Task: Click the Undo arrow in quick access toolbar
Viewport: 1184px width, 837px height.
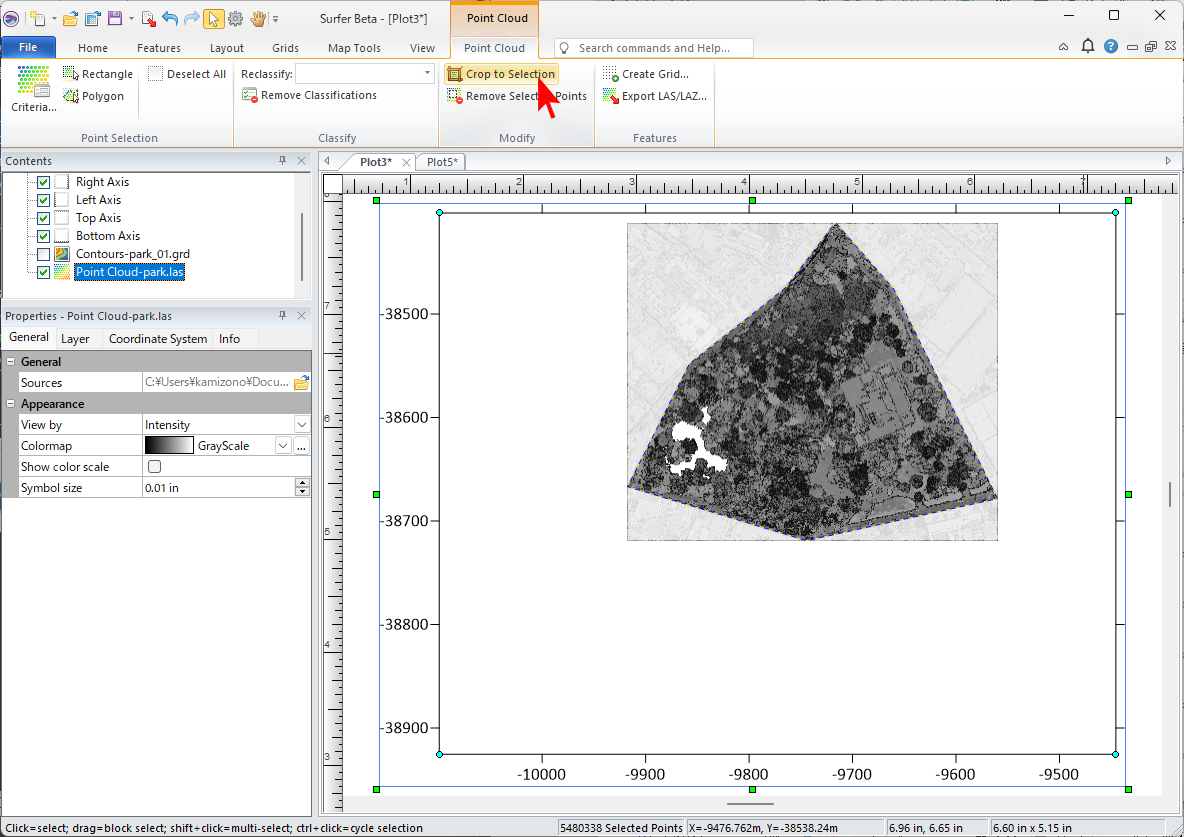Action: pyautogui.click(x=169, y=18)
